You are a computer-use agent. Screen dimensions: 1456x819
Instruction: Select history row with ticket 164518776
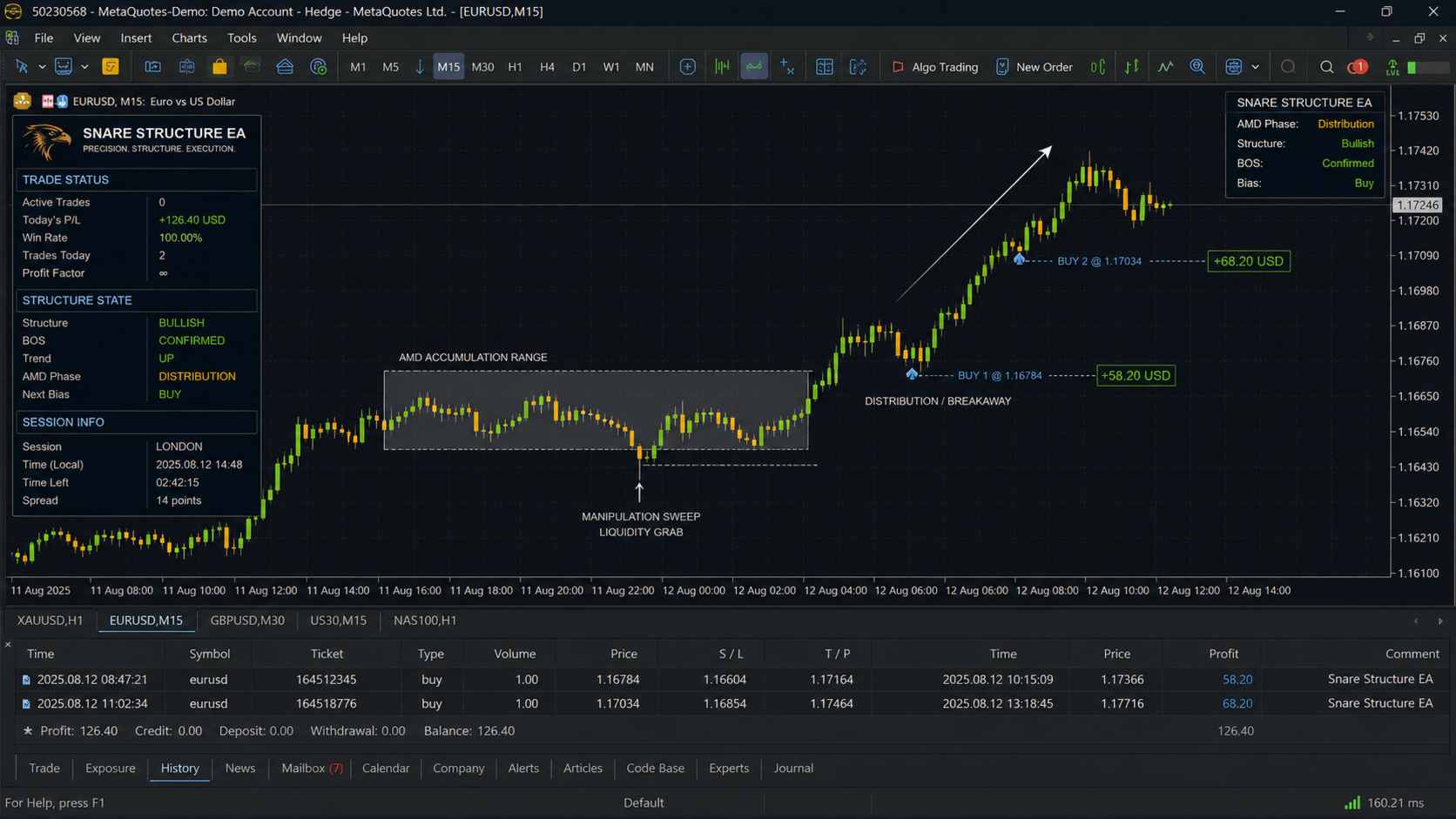(728, 703)
